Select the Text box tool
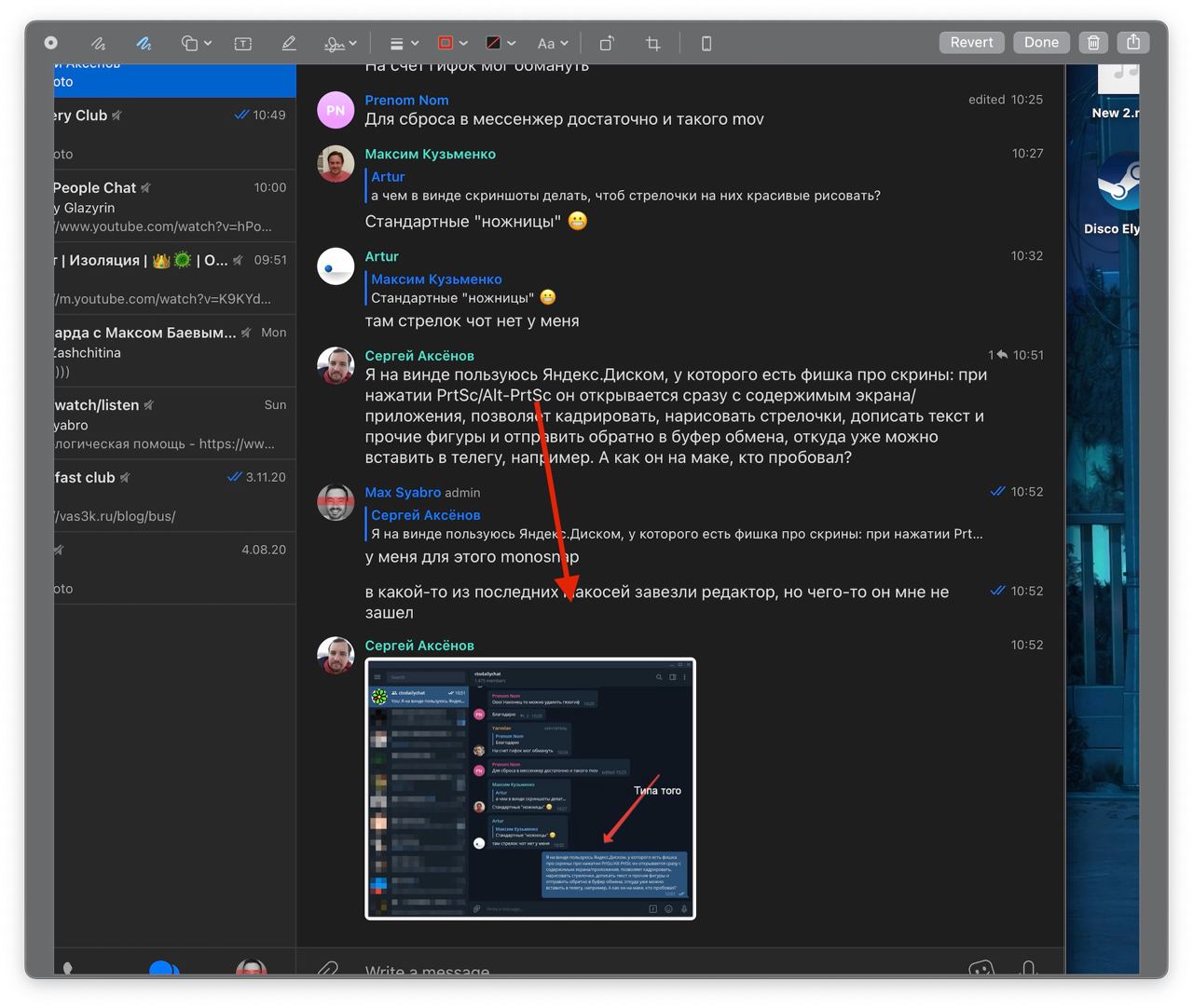Screen dimensions: 1193x1008 (x=242, y=43)
